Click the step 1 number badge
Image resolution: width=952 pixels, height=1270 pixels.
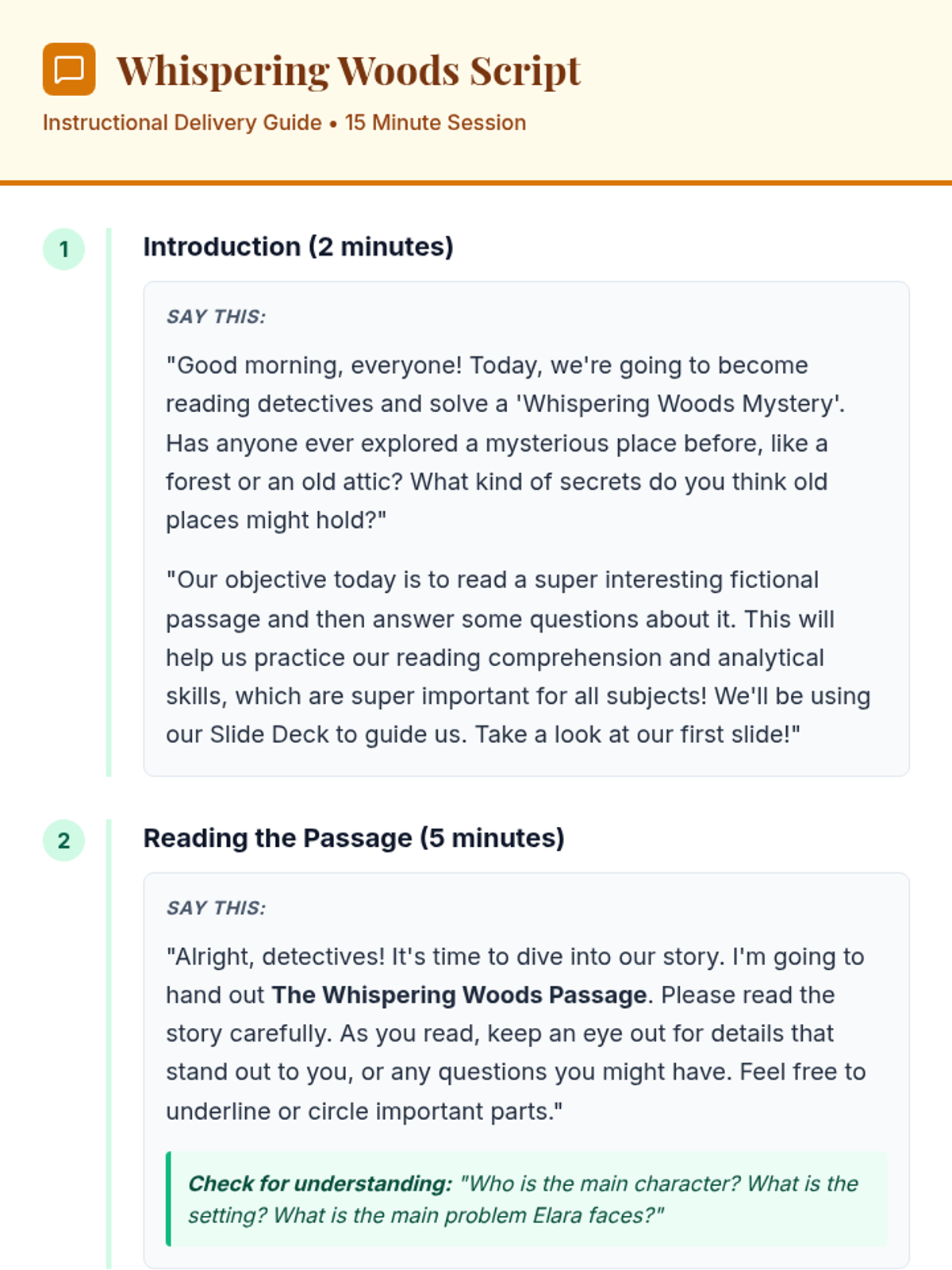[63, 249]
